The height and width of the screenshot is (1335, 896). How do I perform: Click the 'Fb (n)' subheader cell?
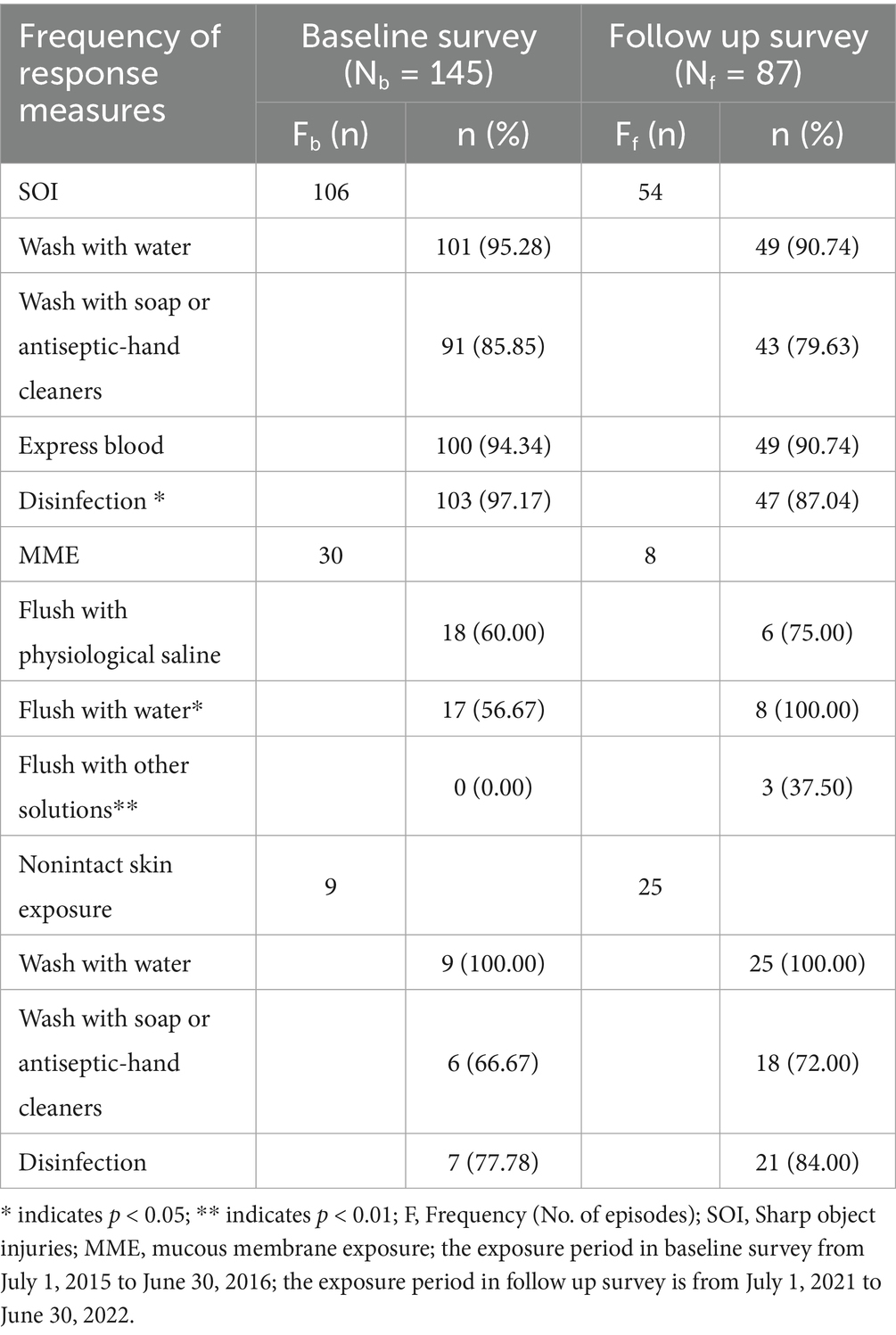coord(331,135)
